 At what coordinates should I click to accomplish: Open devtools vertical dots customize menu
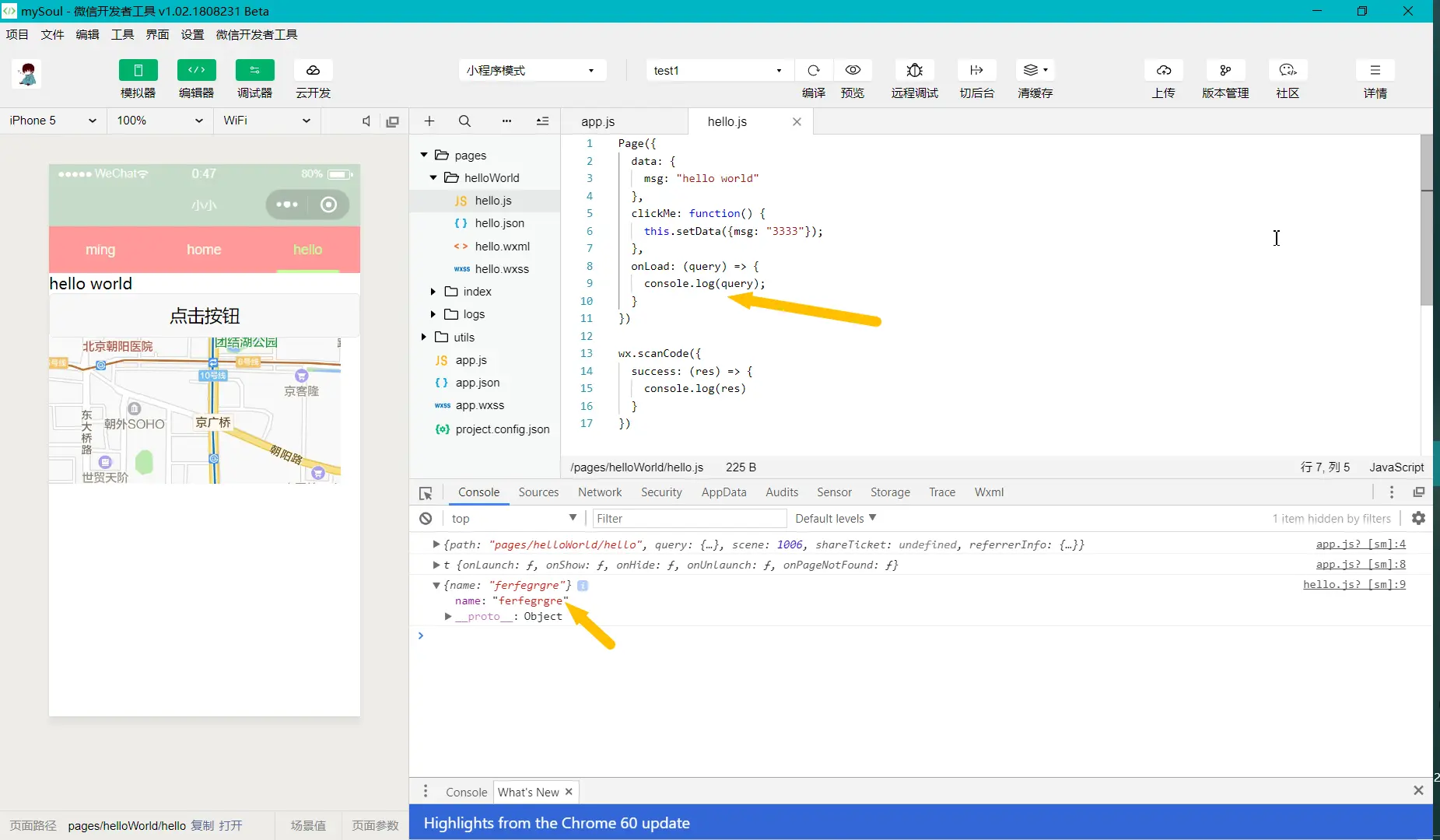(1392, 492)
